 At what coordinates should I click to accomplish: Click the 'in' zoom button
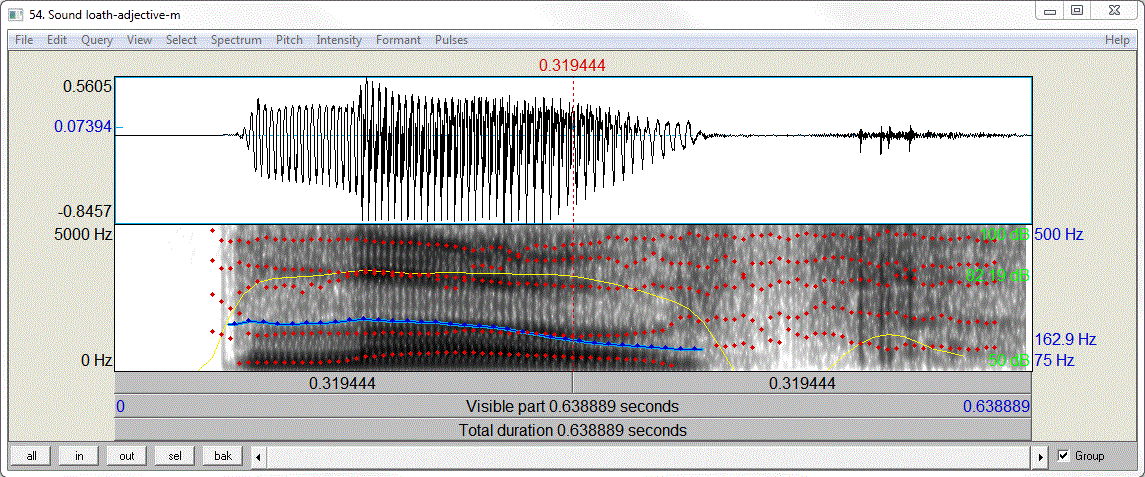80,456
